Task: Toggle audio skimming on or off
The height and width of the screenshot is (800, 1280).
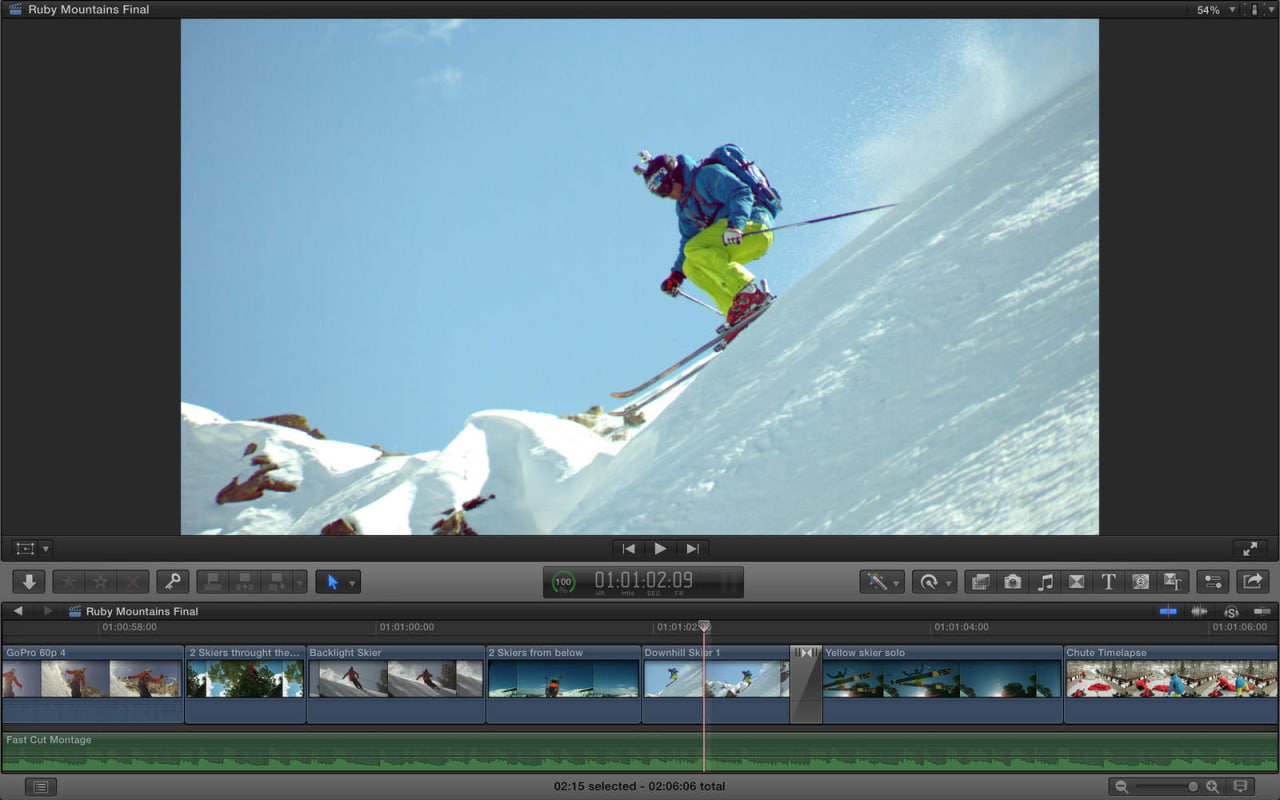Action: [x=1199, y=611]
